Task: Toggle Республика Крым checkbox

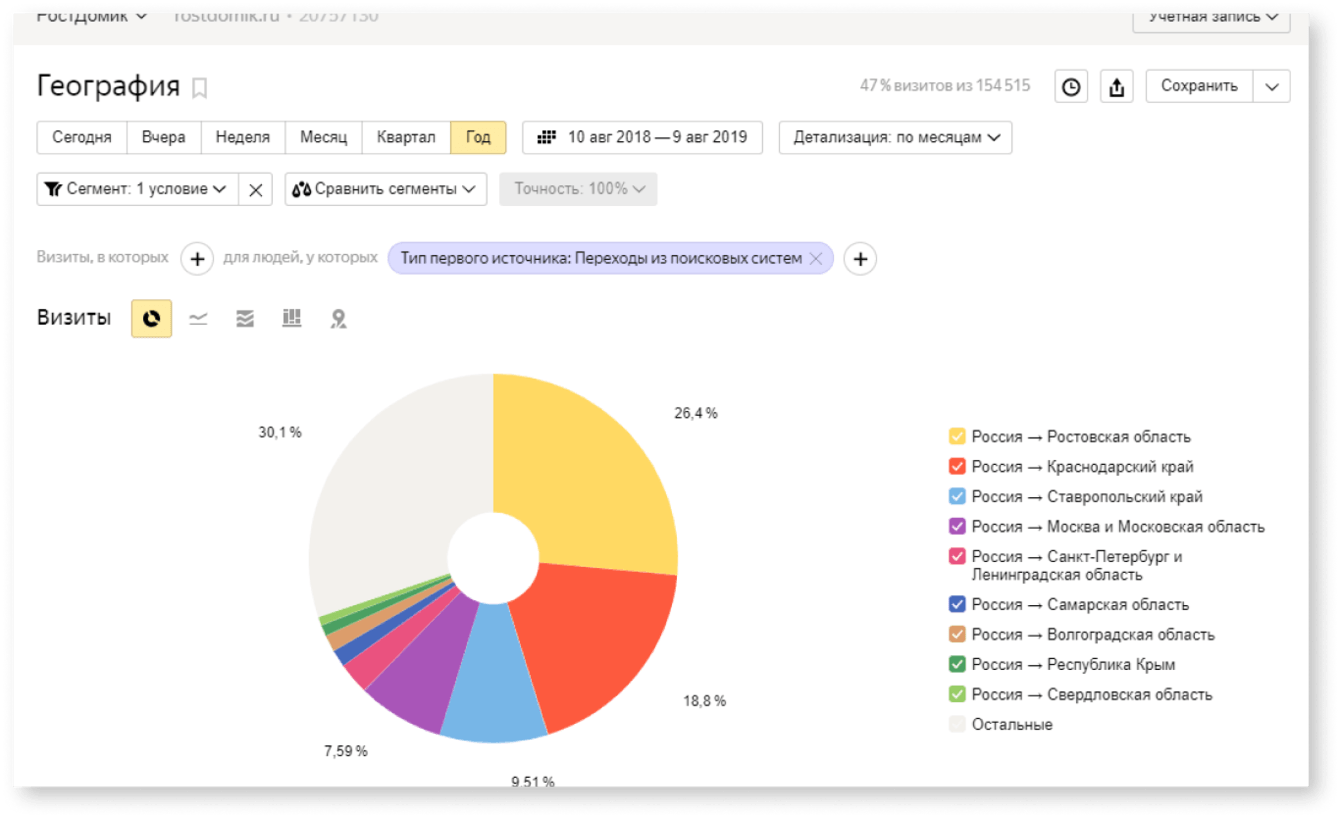Action: pos(957,664)
